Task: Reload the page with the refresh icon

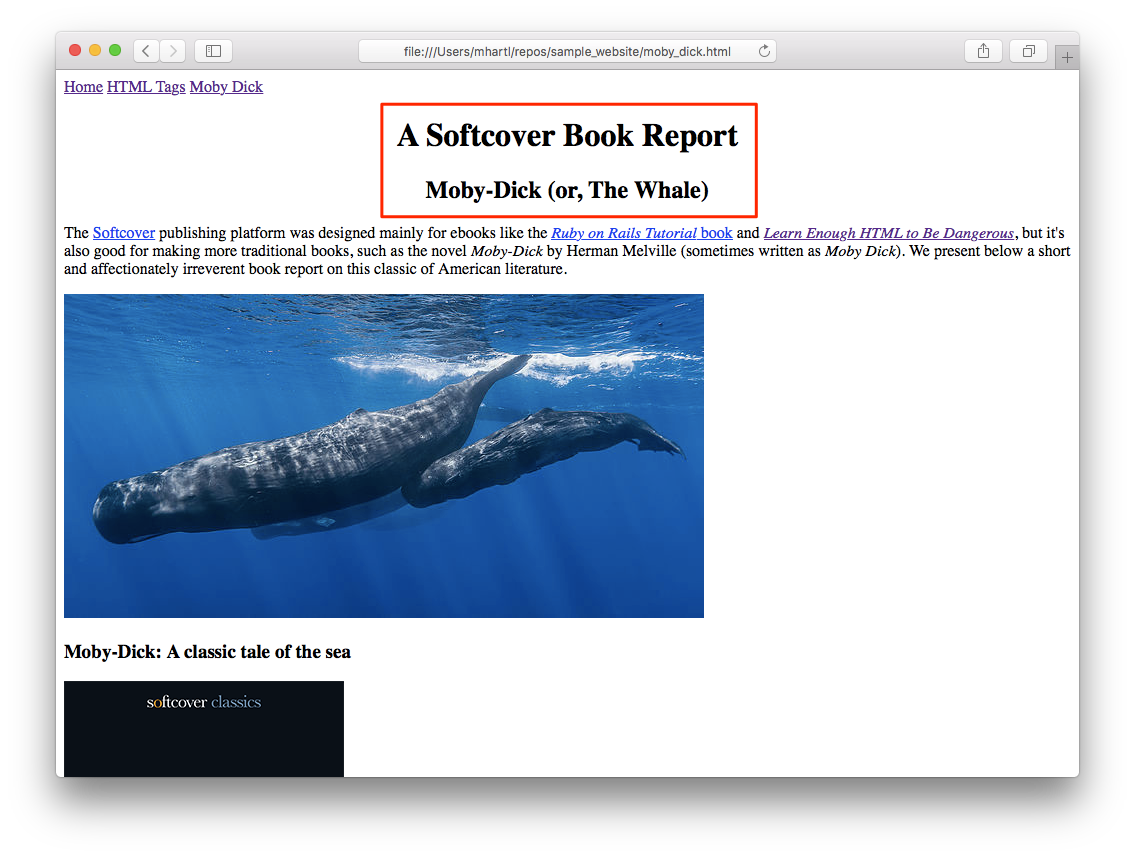Action: pos(764,51)
